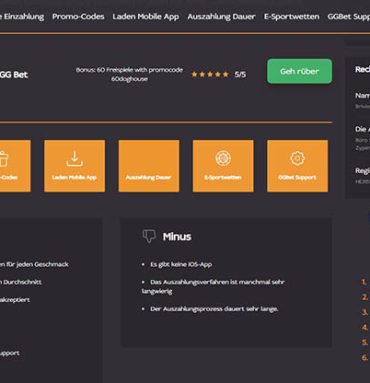Select Laden Mobile App in top navigation
This screenshot has height=383, width=370.
[146, 17]
